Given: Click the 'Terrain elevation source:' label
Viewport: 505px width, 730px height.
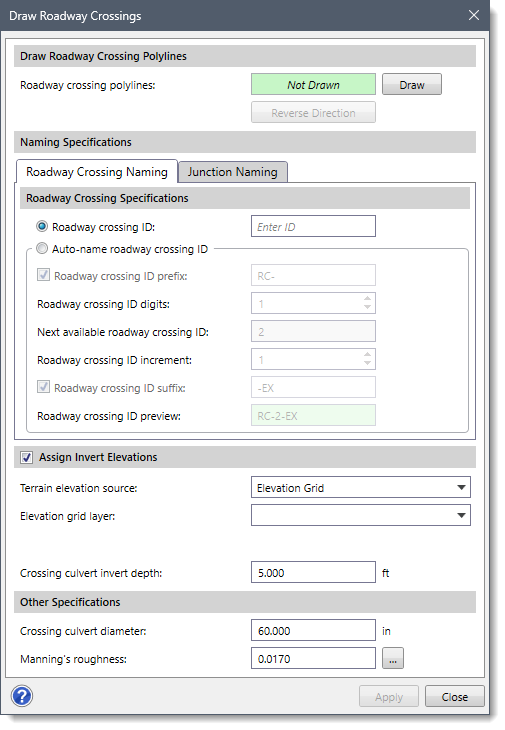Looking at the screenshot, I should tap(79, 488).
